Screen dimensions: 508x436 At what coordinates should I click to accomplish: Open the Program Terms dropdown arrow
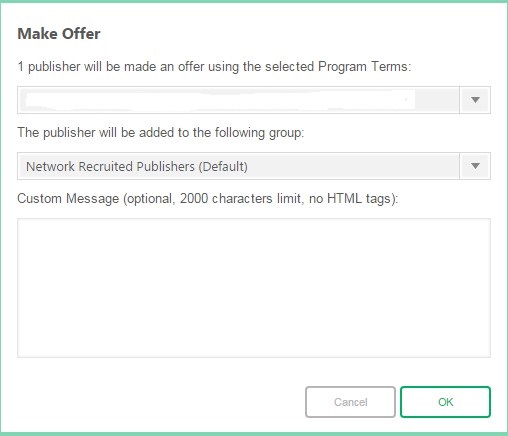[475, 100]
